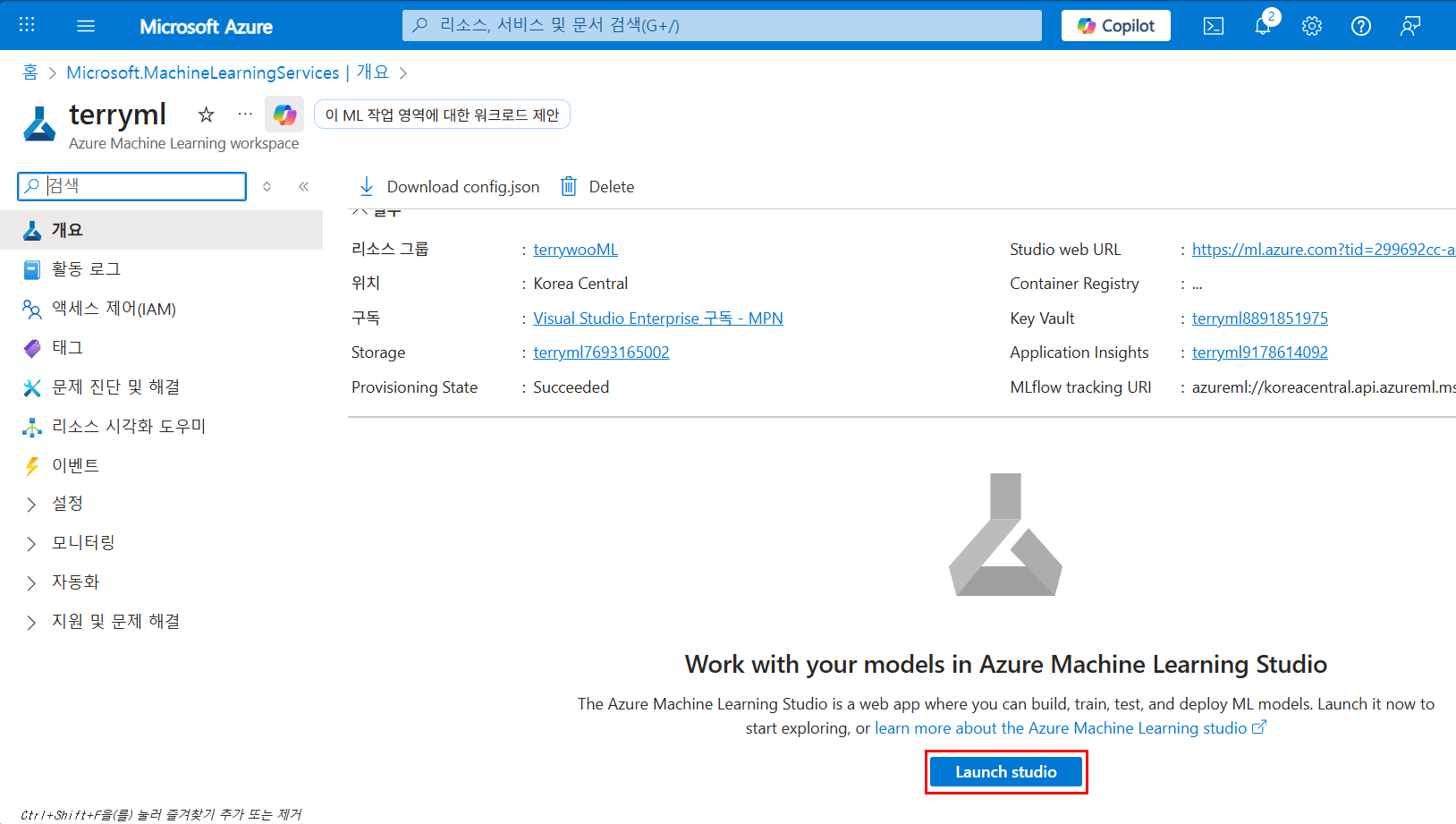This screenshot has height=824, width=1456.
Task: Open the terrywooML resource group link
Action: coord(575,249)
